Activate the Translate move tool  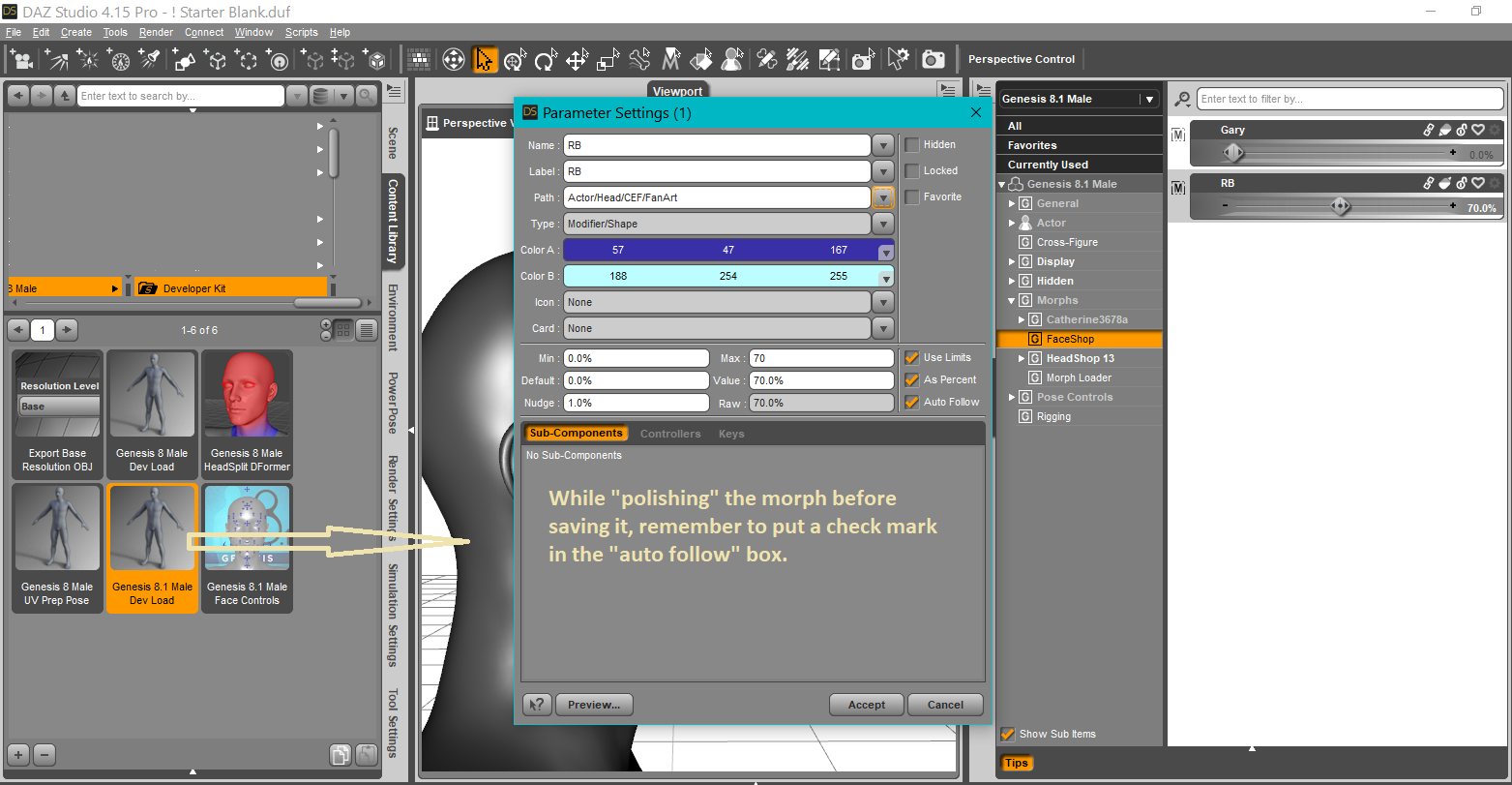point(577,60)
